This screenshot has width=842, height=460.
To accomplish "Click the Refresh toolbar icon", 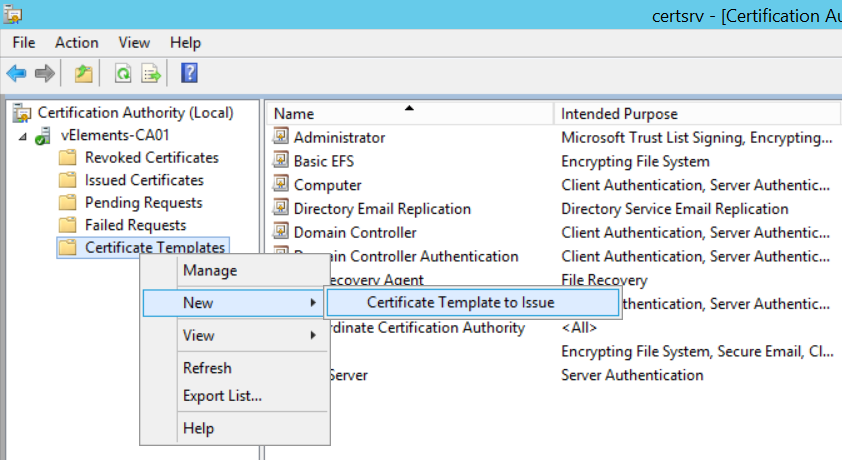I will coord(123,73).
